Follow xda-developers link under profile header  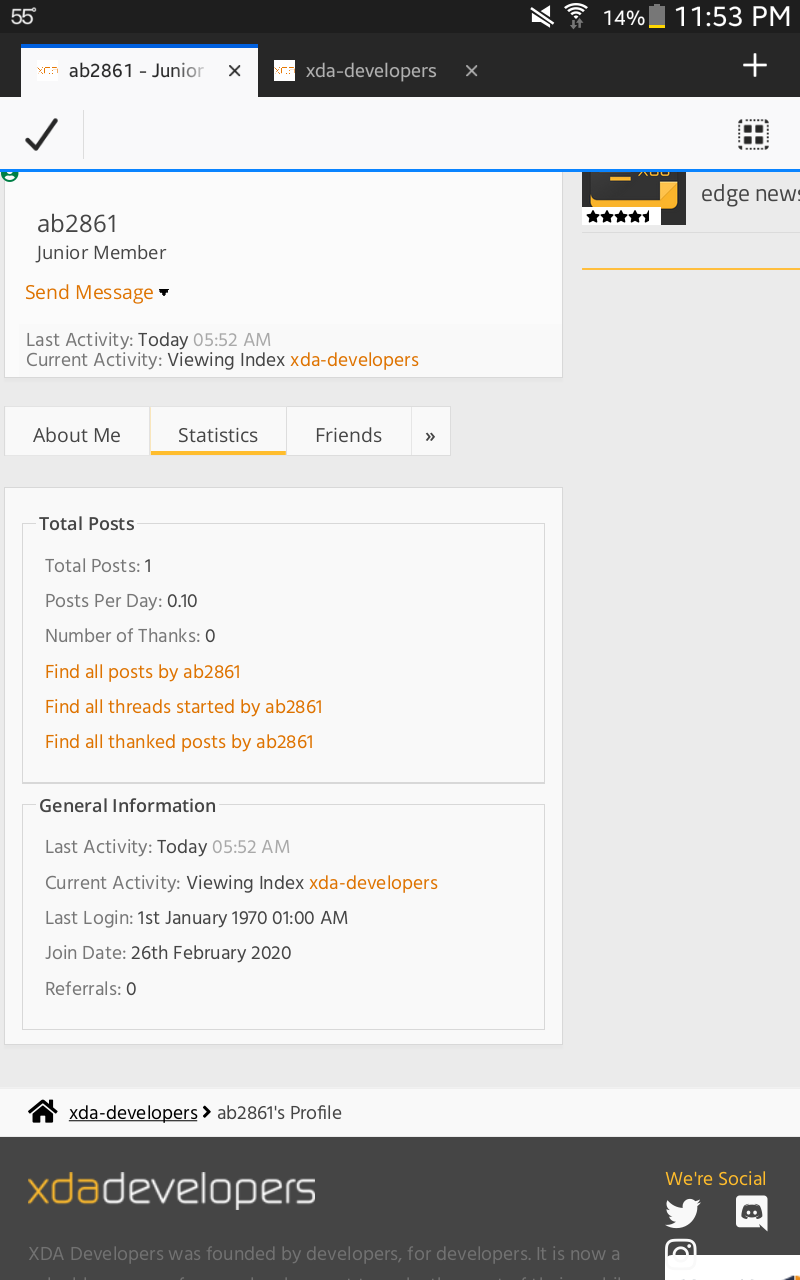tap(354, 360)
